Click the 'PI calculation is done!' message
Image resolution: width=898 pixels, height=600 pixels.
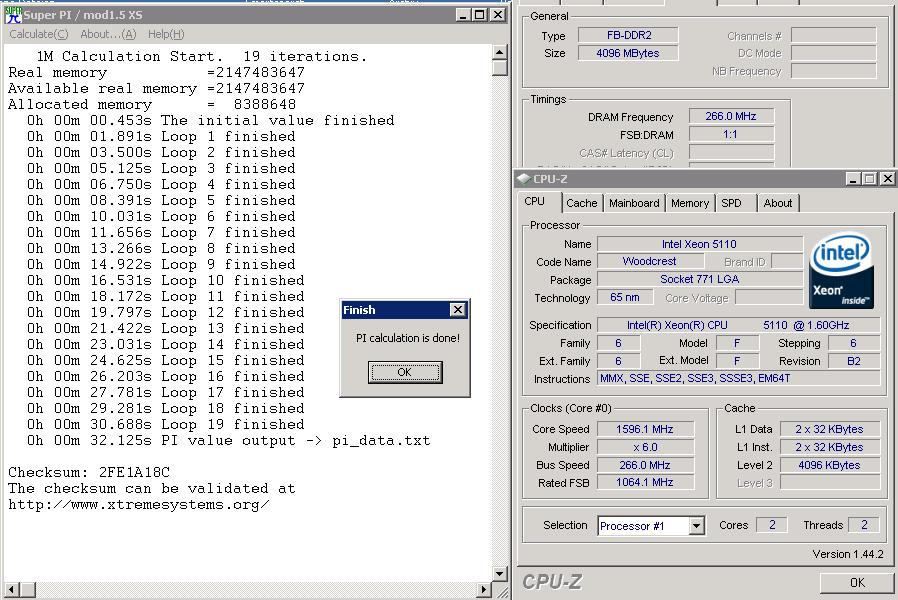tap(408, 338)
